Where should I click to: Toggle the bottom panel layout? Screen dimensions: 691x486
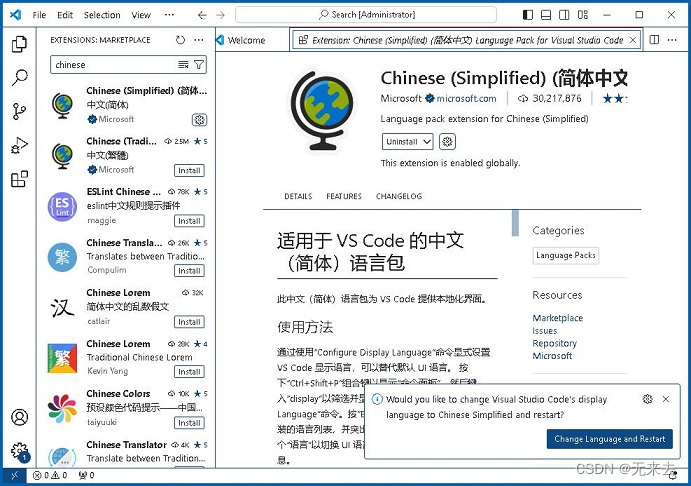click(x=546, y=15)
